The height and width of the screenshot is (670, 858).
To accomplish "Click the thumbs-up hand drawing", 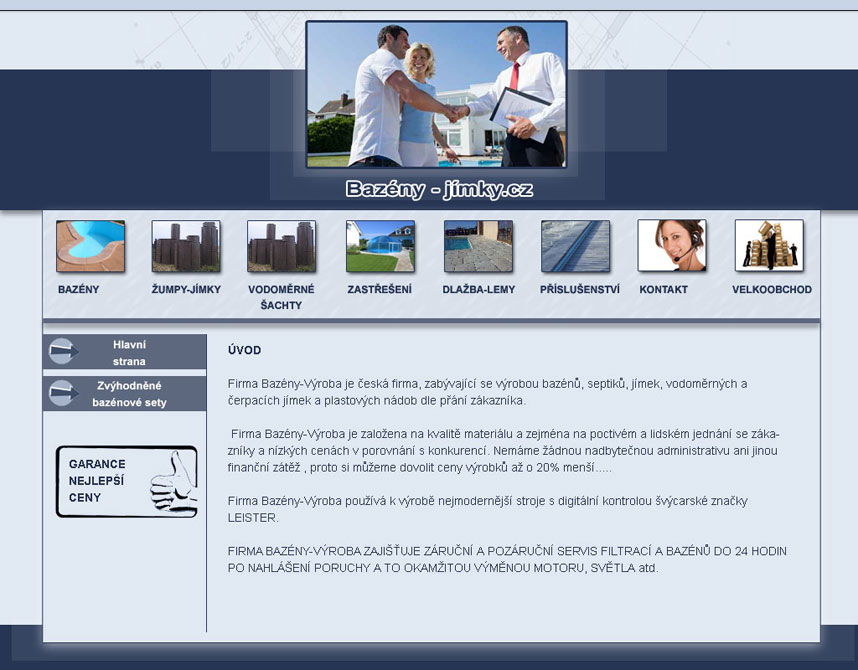I will point(173,483).
